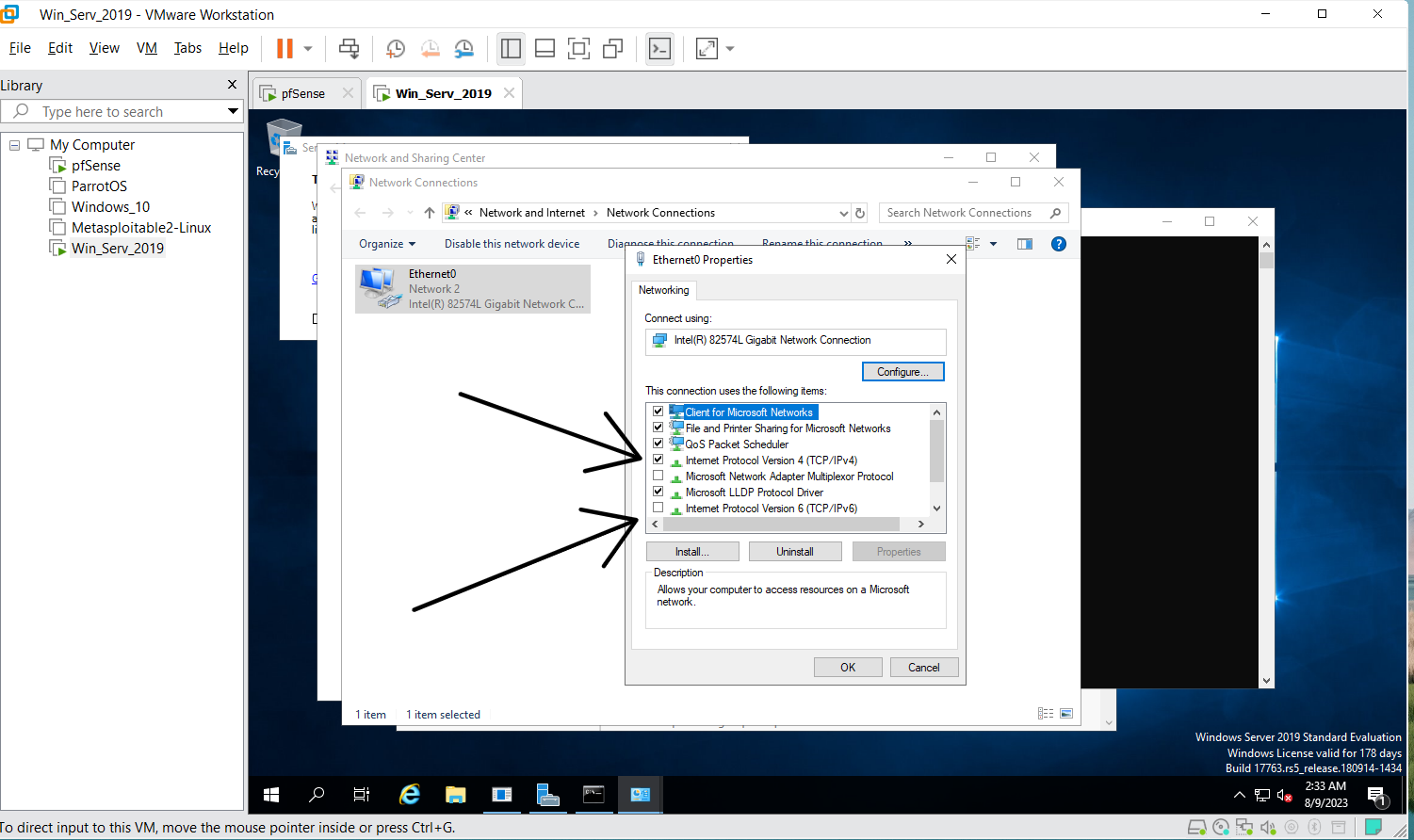Click the library search field
Viewport: 1414px width, 840px height.
click(113, 111)
